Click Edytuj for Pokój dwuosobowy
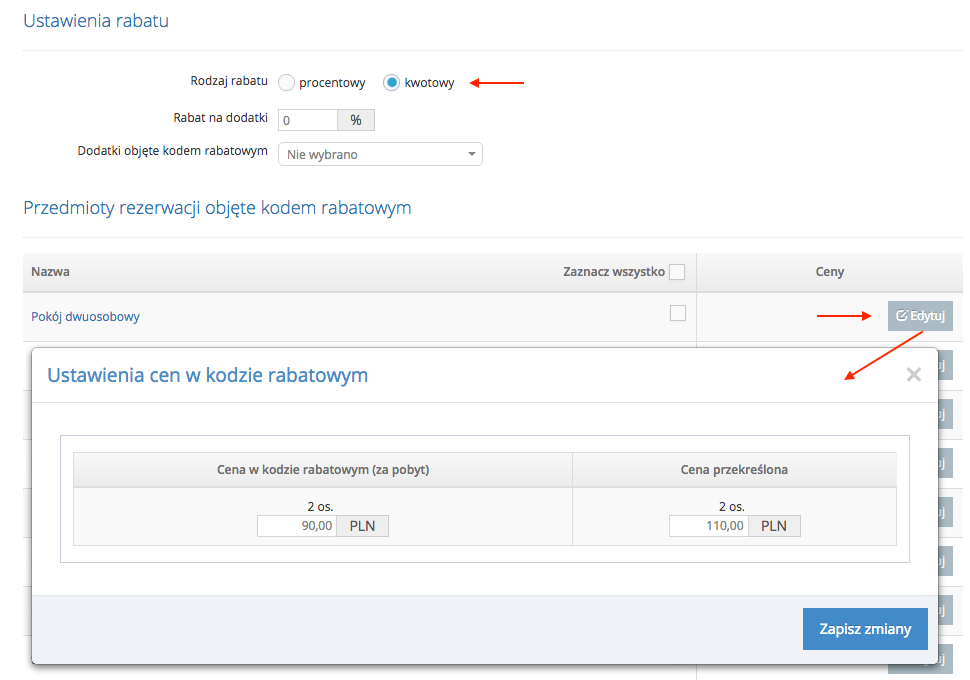The height and width of the screenshot is (680, 970). (920, 316)
